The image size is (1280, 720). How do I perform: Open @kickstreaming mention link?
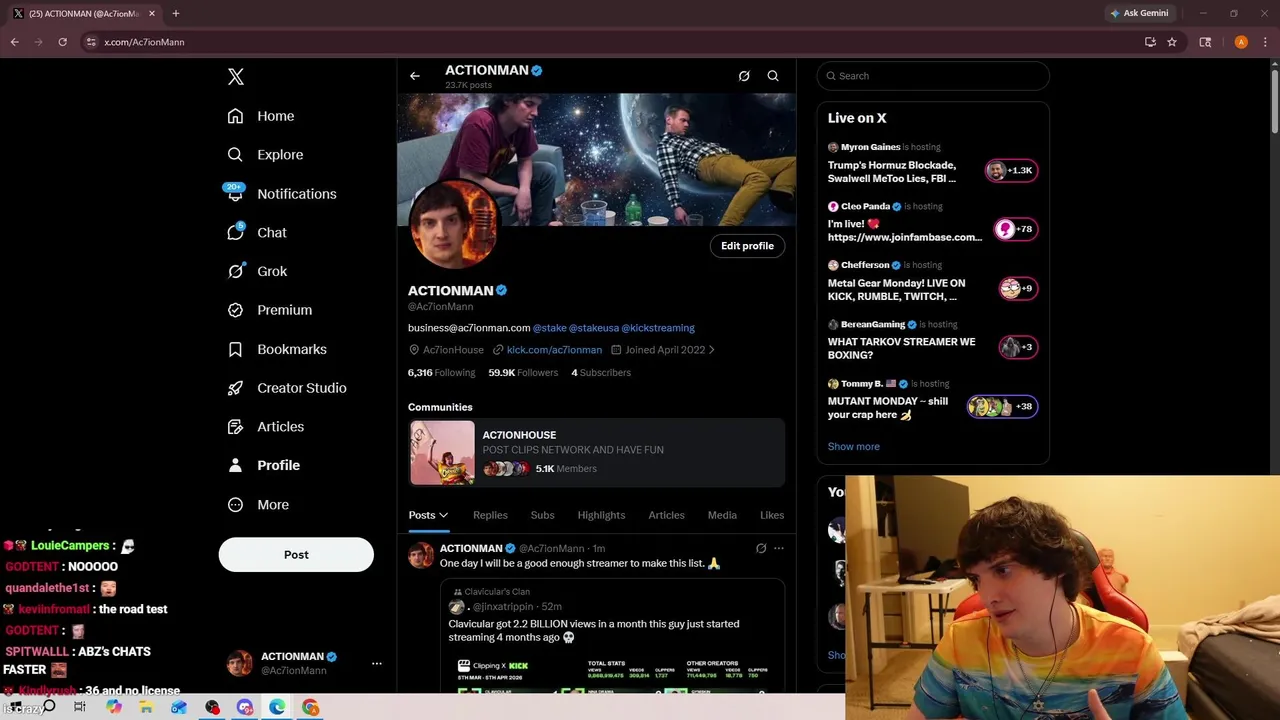point(658,328)
